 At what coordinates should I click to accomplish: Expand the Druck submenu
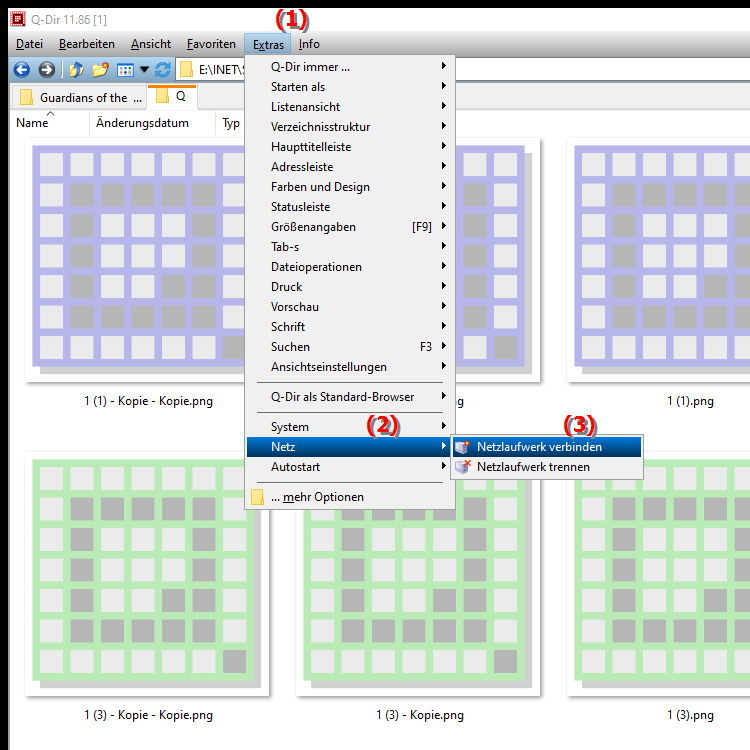tap(350, 287)
